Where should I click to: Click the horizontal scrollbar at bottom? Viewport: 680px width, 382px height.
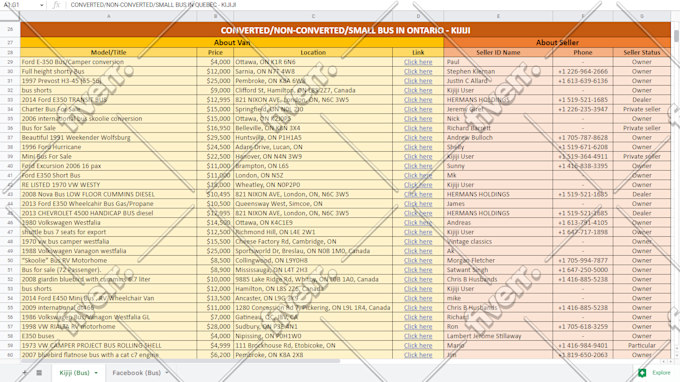[x=180, y=361]
